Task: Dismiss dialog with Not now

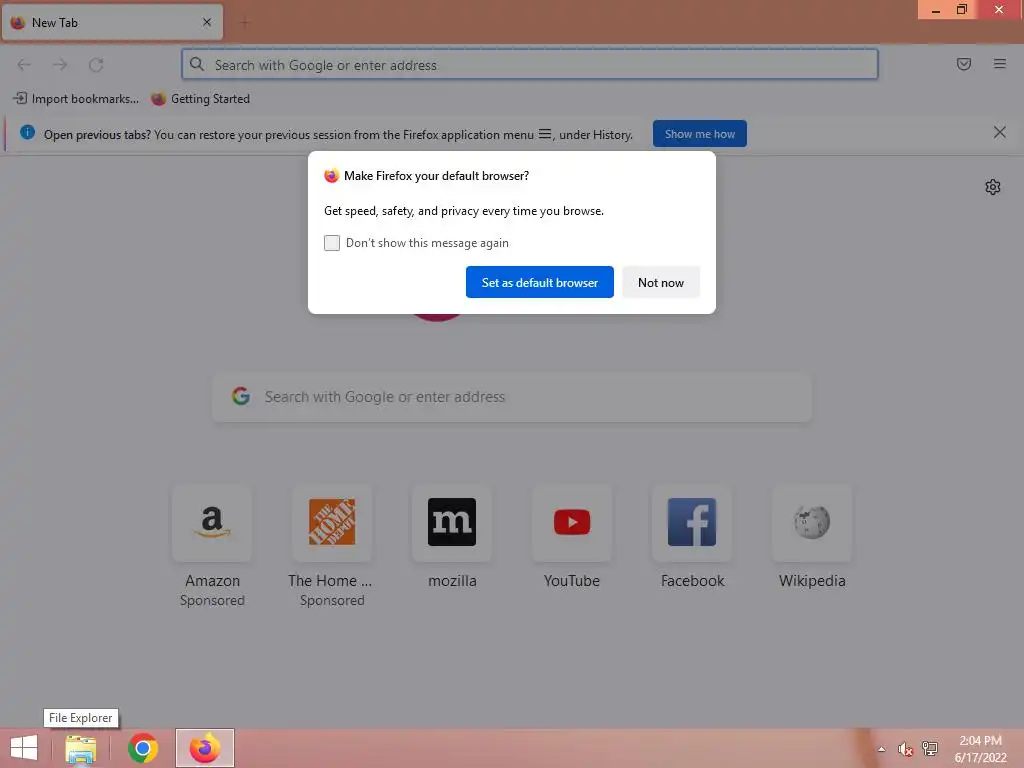Action: tap(661, 282)
